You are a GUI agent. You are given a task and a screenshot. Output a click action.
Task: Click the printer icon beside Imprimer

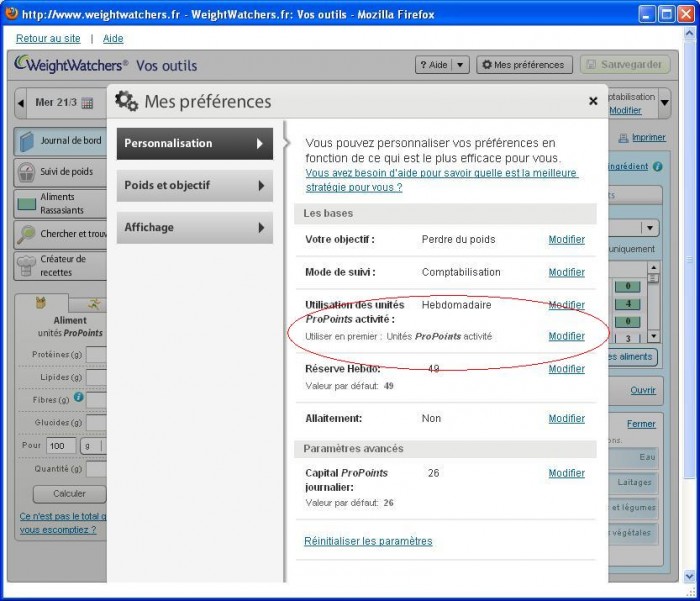[x=623, y=138]
